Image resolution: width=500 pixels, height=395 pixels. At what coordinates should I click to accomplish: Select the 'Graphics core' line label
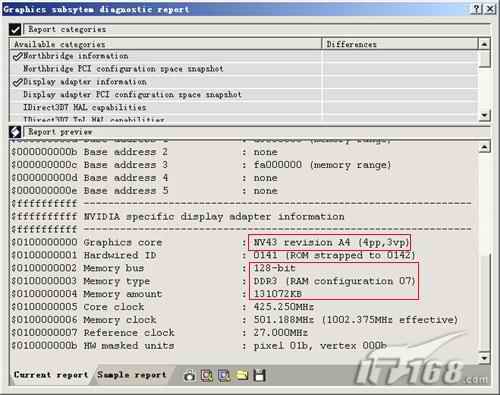[123, 242]
